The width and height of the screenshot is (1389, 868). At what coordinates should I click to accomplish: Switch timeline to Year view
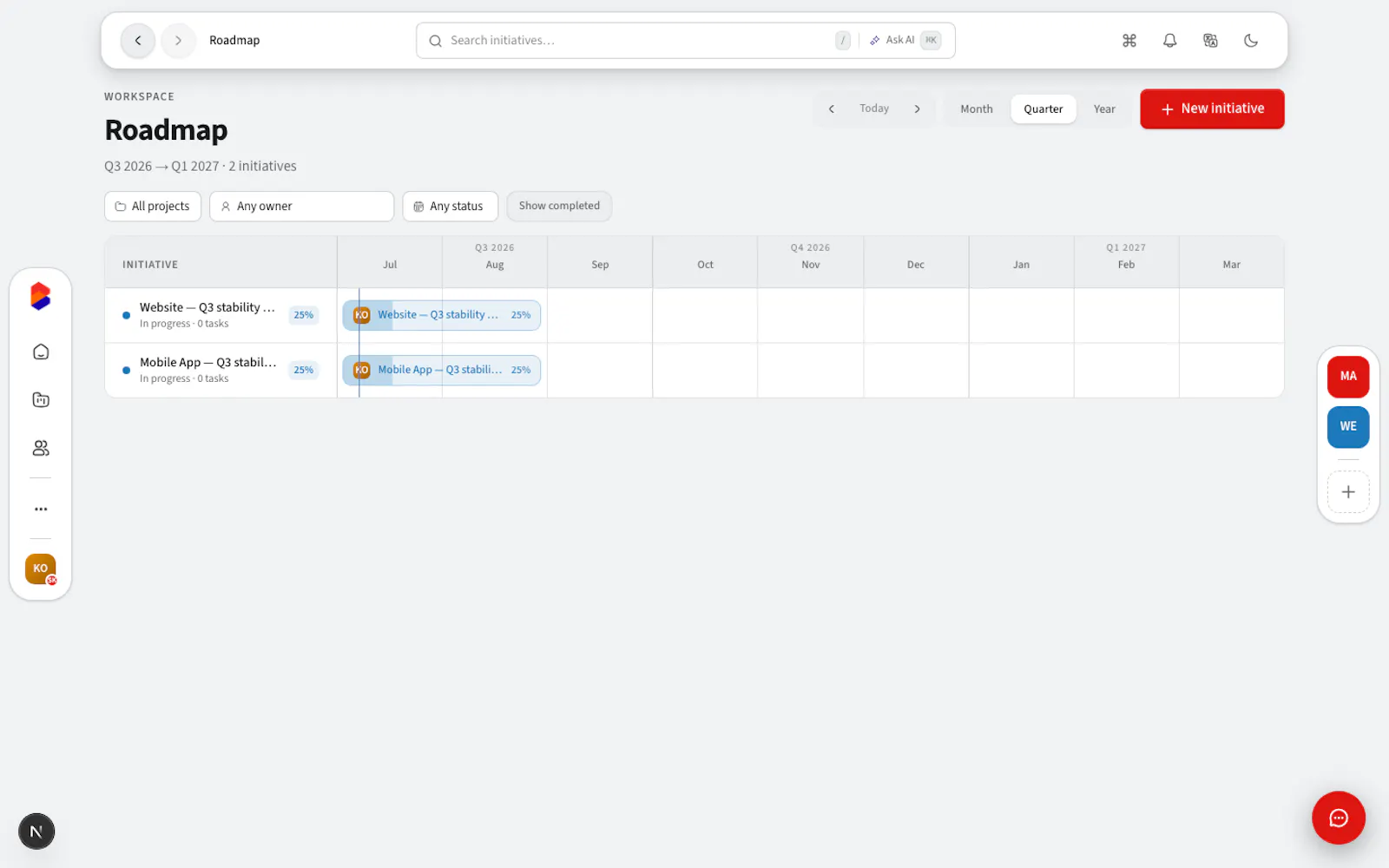coord(1104,109)
